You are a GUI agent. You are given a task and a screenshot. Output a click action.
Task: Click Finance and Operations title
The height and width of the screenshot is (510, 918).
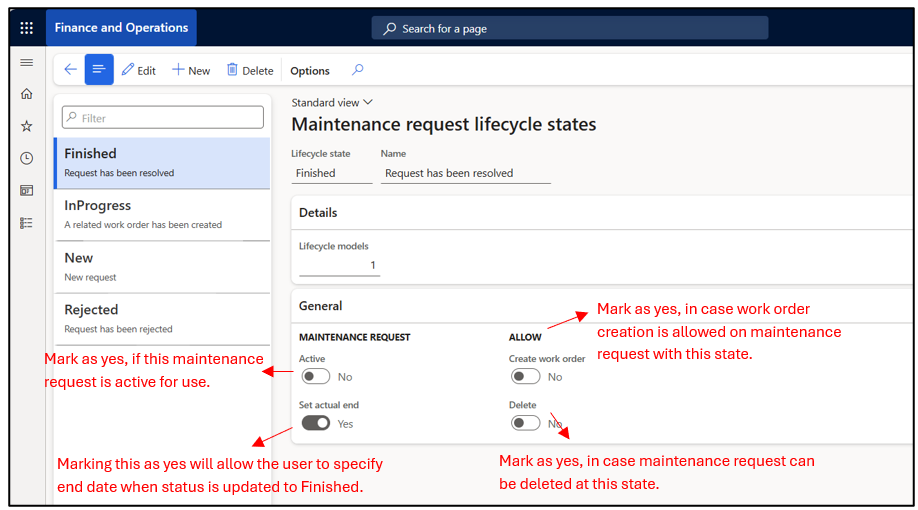pos(121,28)
